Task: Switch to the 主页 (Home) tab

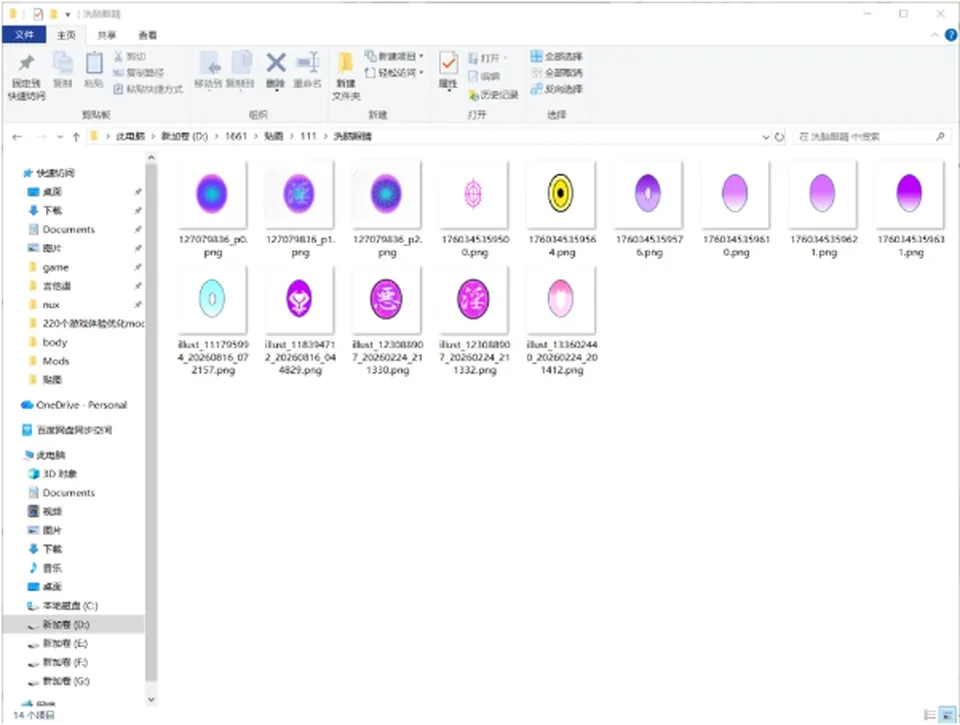Action: pos(66,36)
